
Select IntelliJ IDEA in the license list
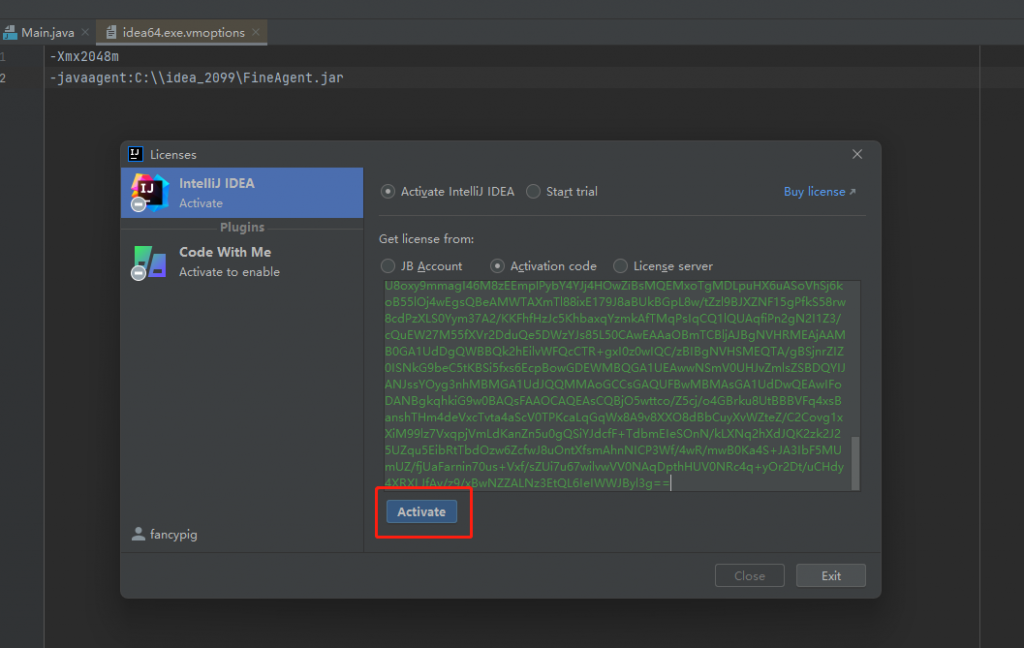[x=242, y=193]
